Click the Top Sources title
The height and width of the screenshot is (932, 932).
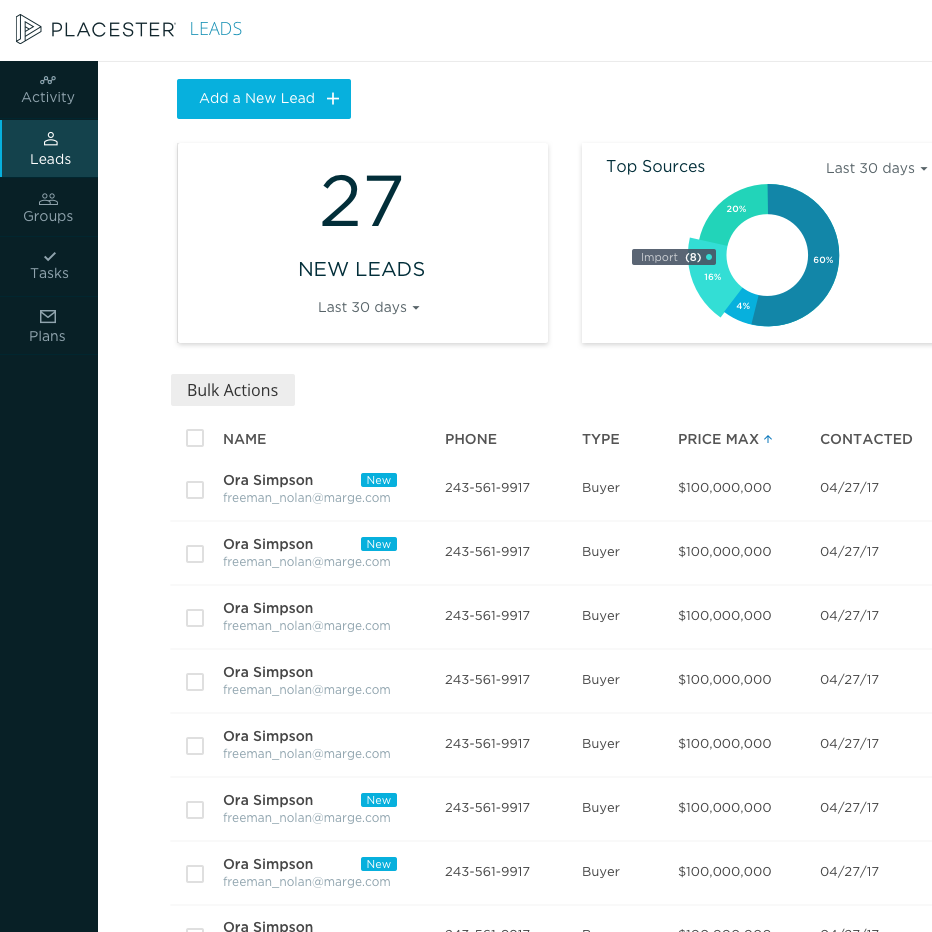tap(656, 166)
